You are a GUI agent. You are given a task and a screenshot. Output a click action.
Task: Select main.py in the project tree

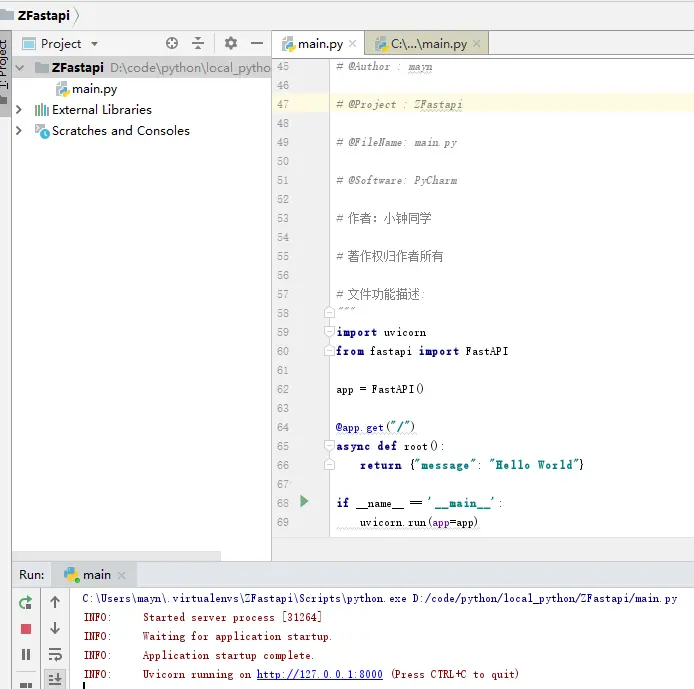(87, 89)
